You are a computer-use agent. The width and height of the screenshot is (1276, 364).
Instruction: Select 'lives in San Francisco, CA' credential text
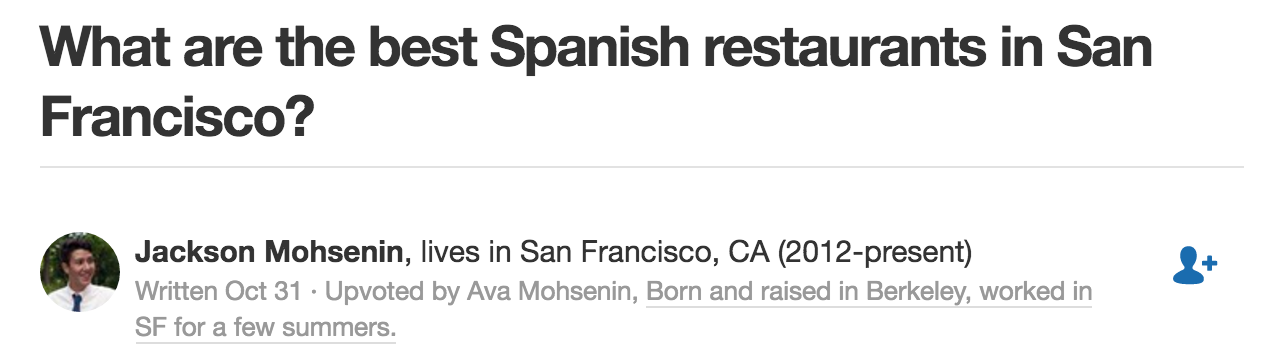coord(594,252)
